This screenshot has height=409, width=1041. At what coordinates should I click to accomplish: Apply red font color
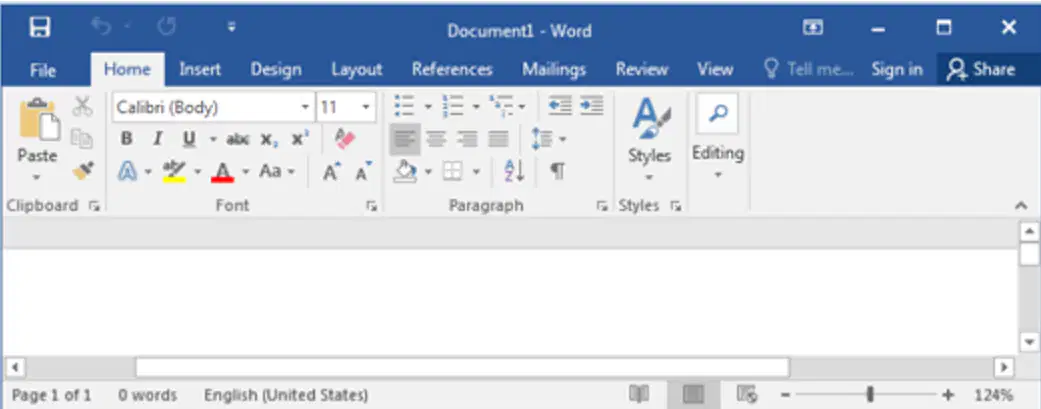[x=222, y=171]
